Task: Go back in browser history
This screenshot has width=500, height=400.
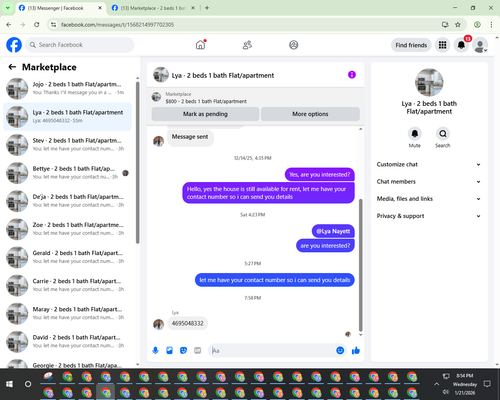Action: coord(9,24)
